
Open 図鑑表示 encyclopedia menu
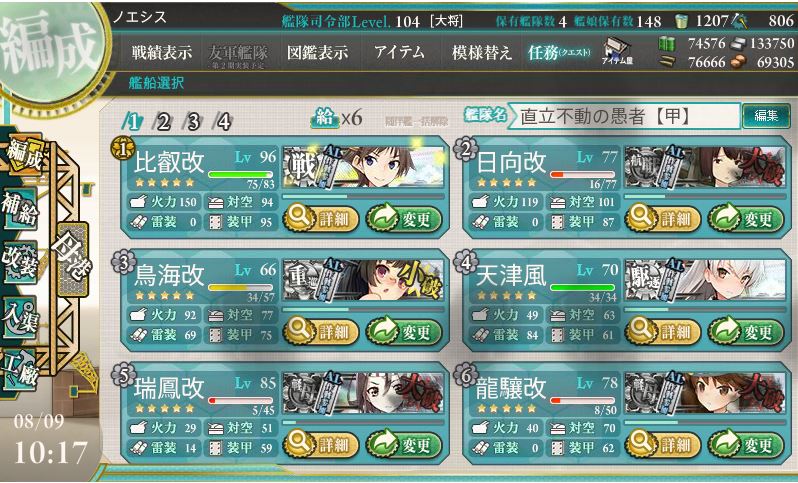click(x=318, y=52)
